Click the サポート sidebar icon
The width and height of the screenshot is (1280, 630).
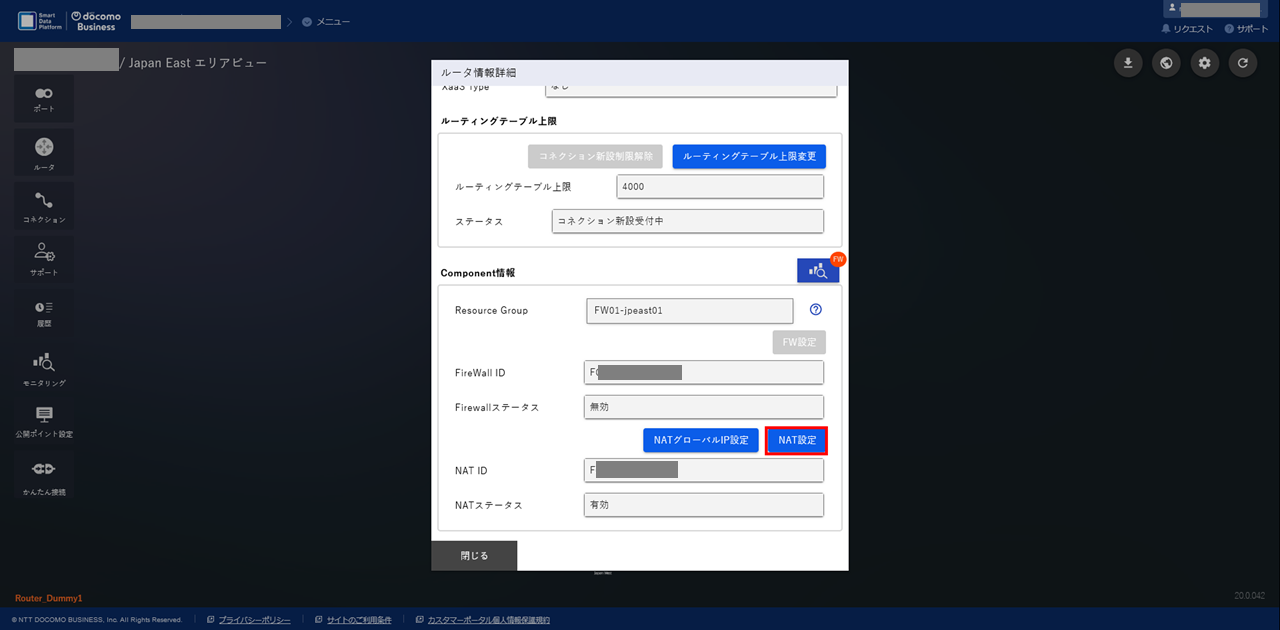point(44,257)
